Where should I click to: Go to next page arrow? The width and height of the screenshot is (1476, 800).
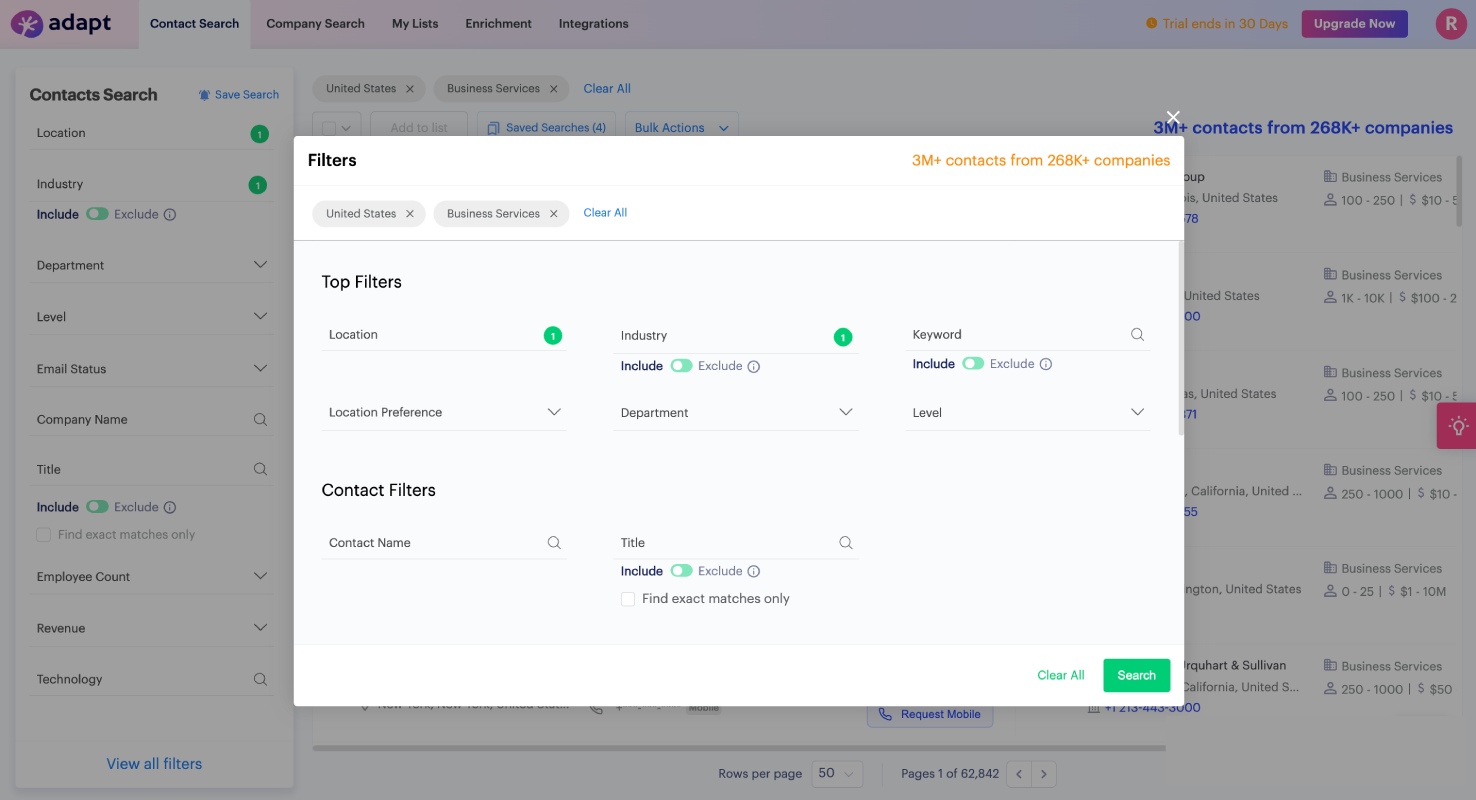click(1044, 774)
